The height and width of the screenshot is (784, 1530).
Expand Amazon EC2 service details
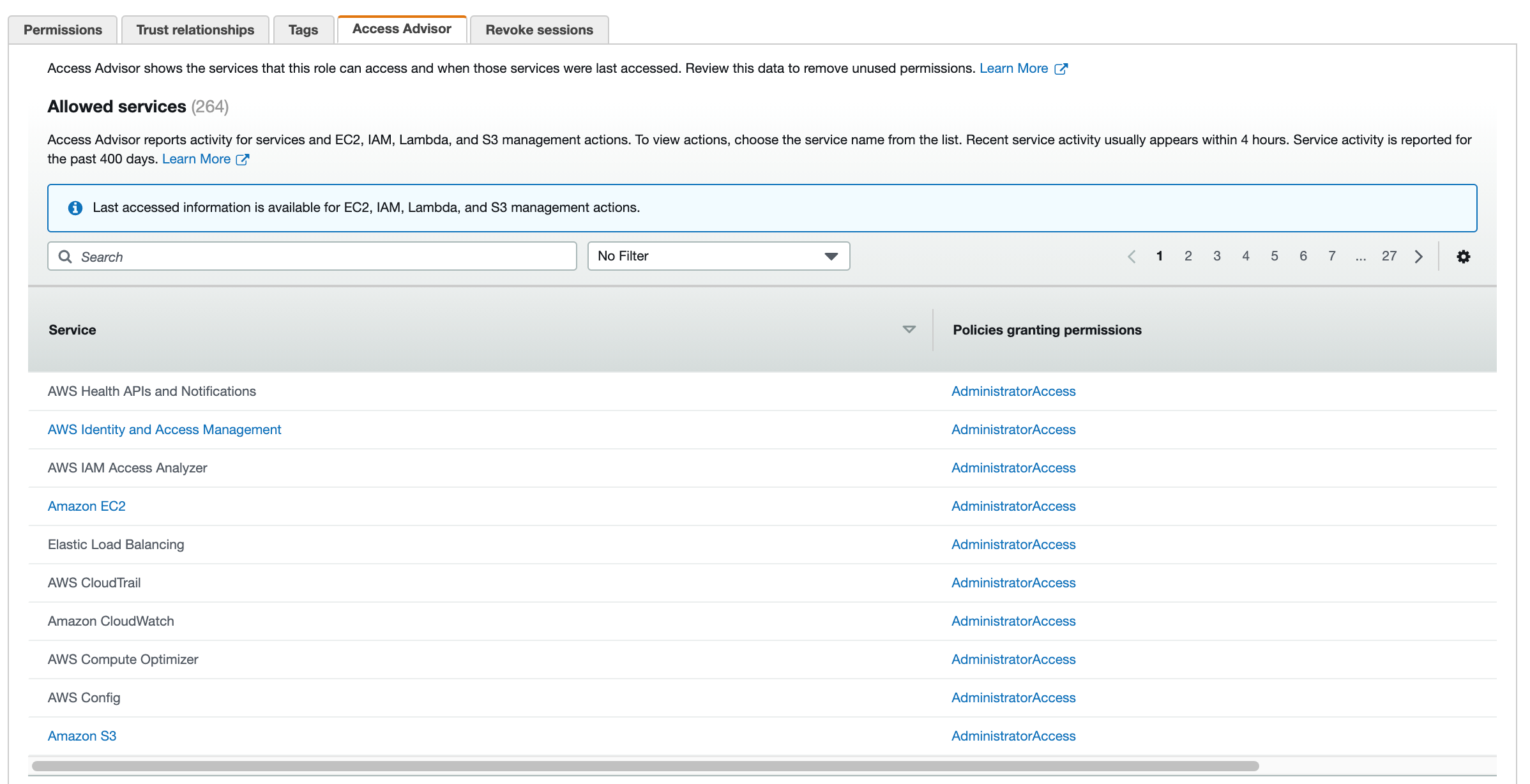point(86,506)
